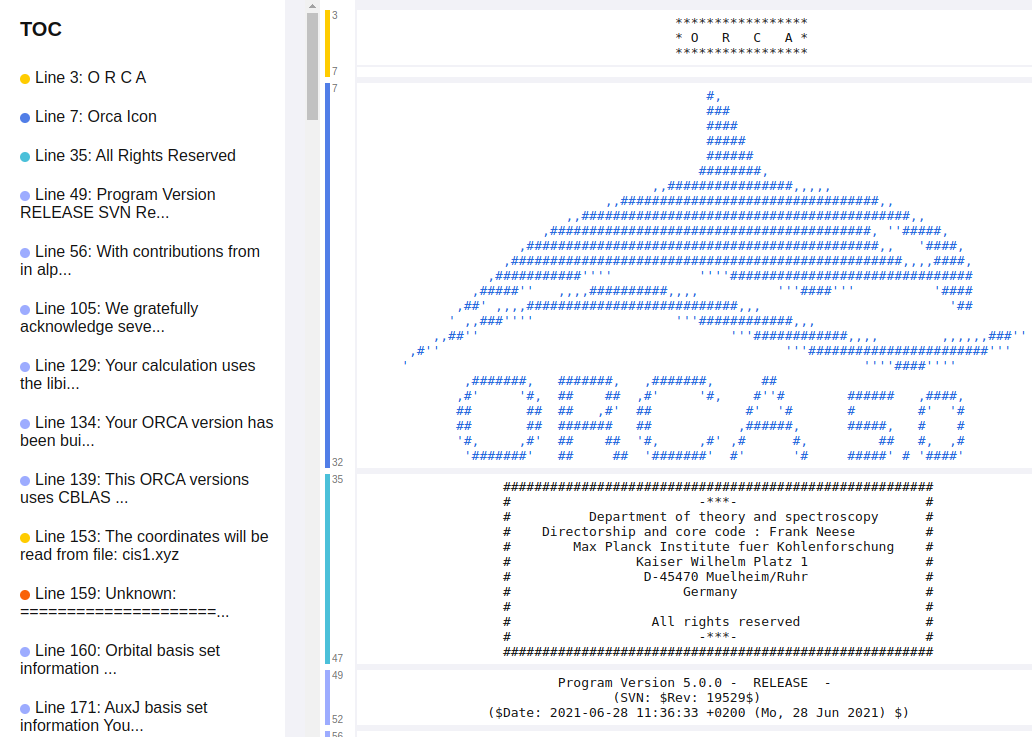Viewport: 1032px width, 737px height.
Task: Go to Line 139: This ORCA versions entry
Action: 135,488
